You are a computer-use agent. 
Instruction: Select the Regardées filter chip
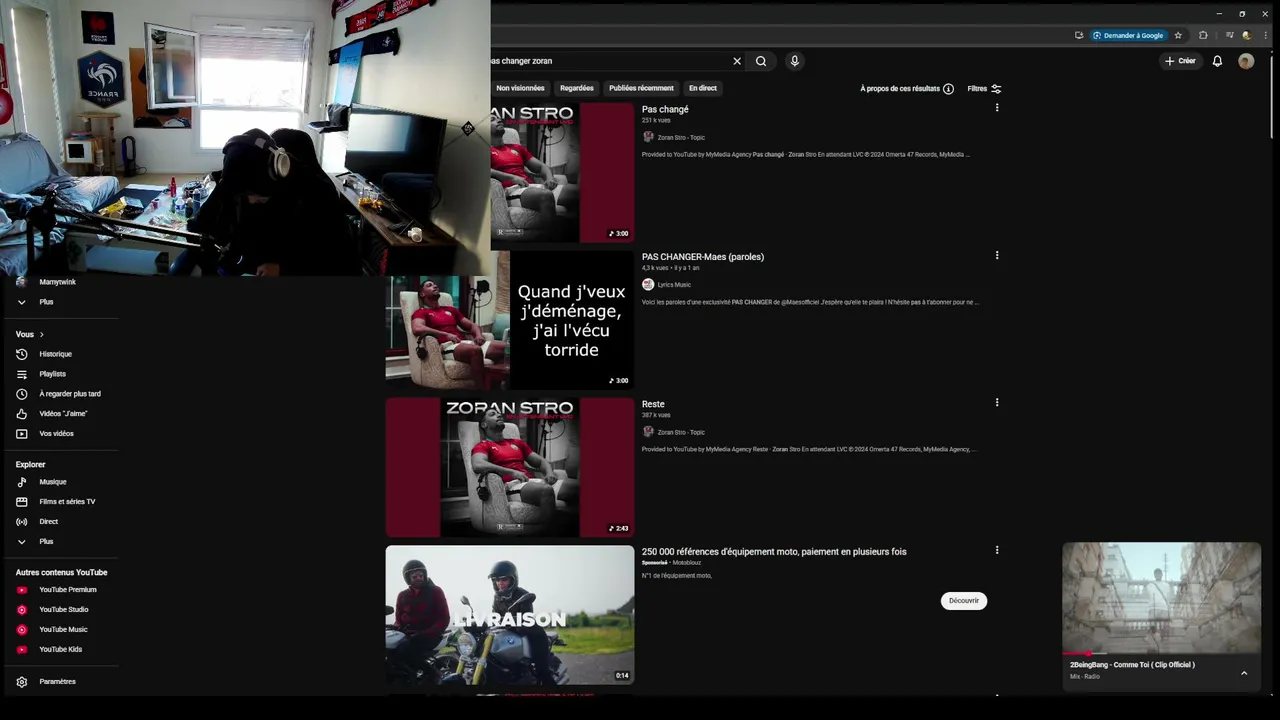577,88
